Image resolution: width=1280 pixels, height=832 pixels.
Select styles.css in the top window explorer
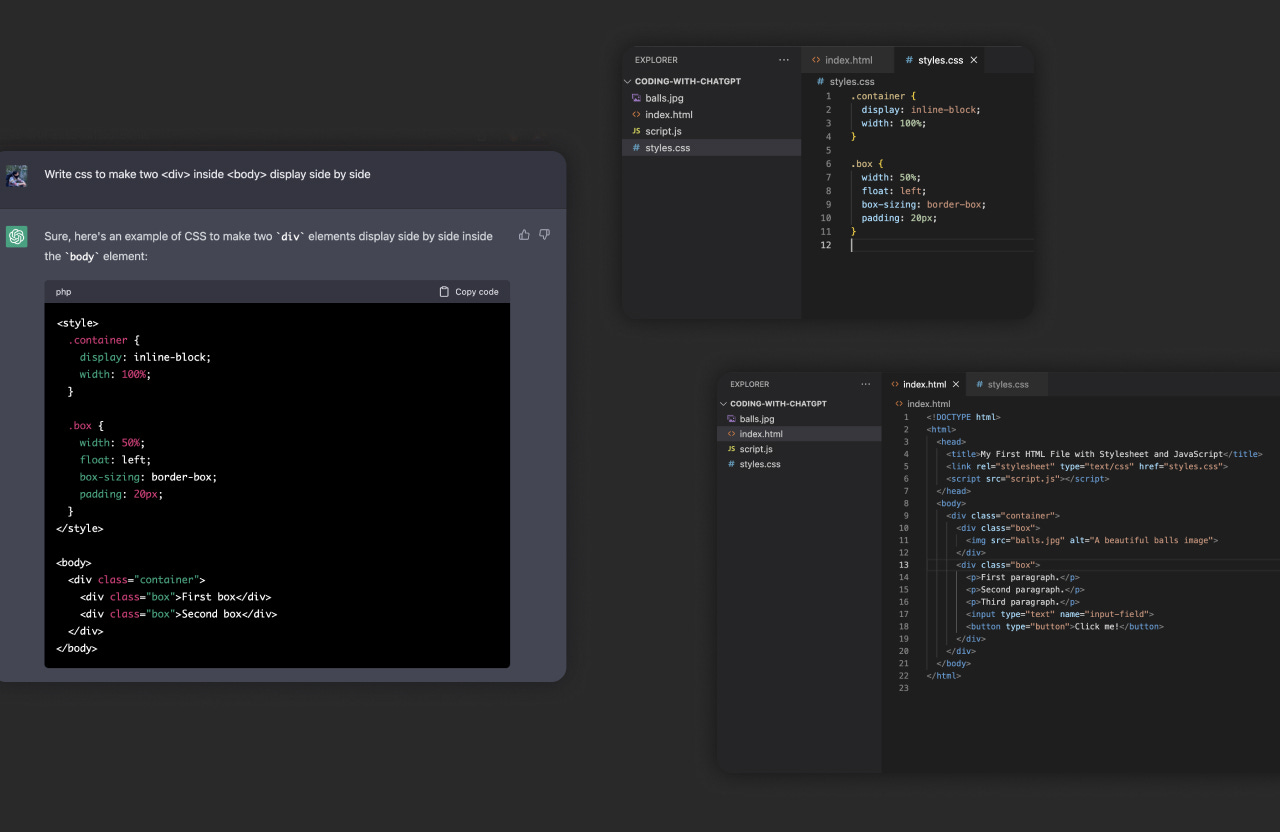[x=711, y=148]
